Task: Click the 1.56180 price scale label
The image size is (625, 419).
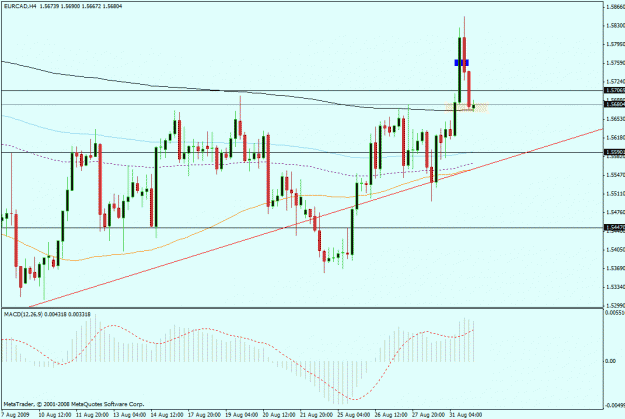Action: point(615,138)
